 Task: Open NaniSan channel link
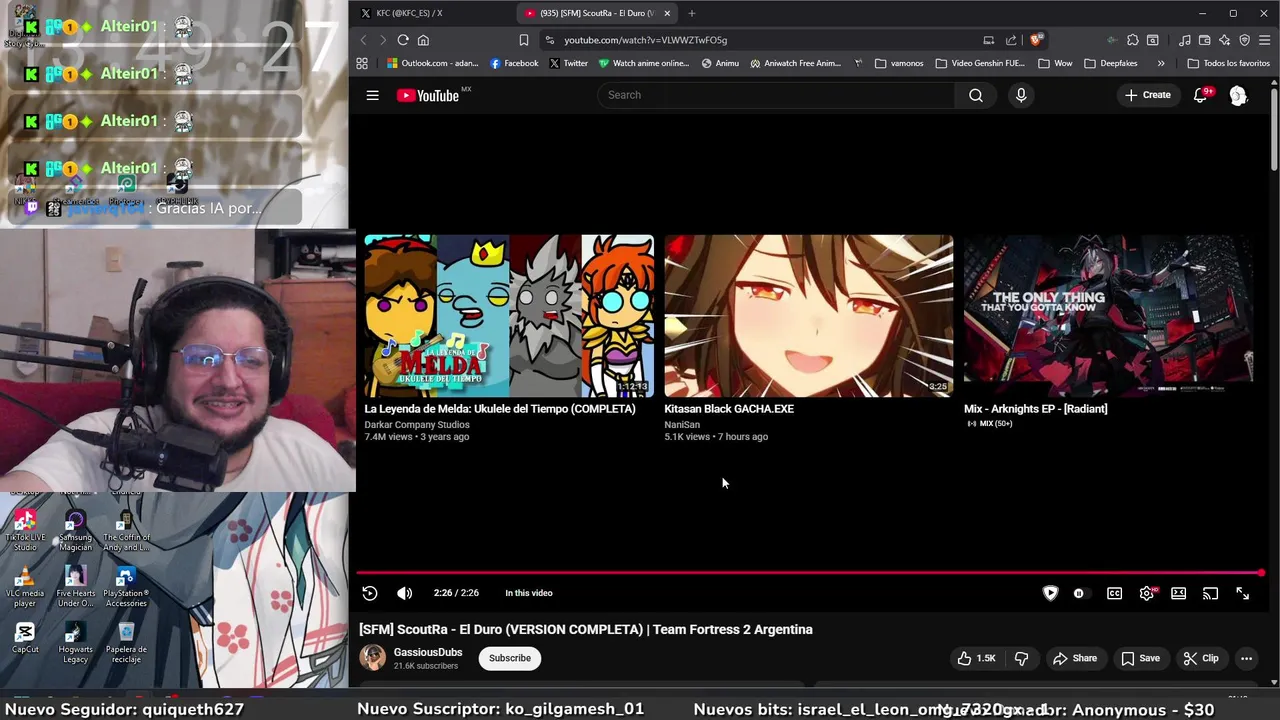[x=682, y=424]
